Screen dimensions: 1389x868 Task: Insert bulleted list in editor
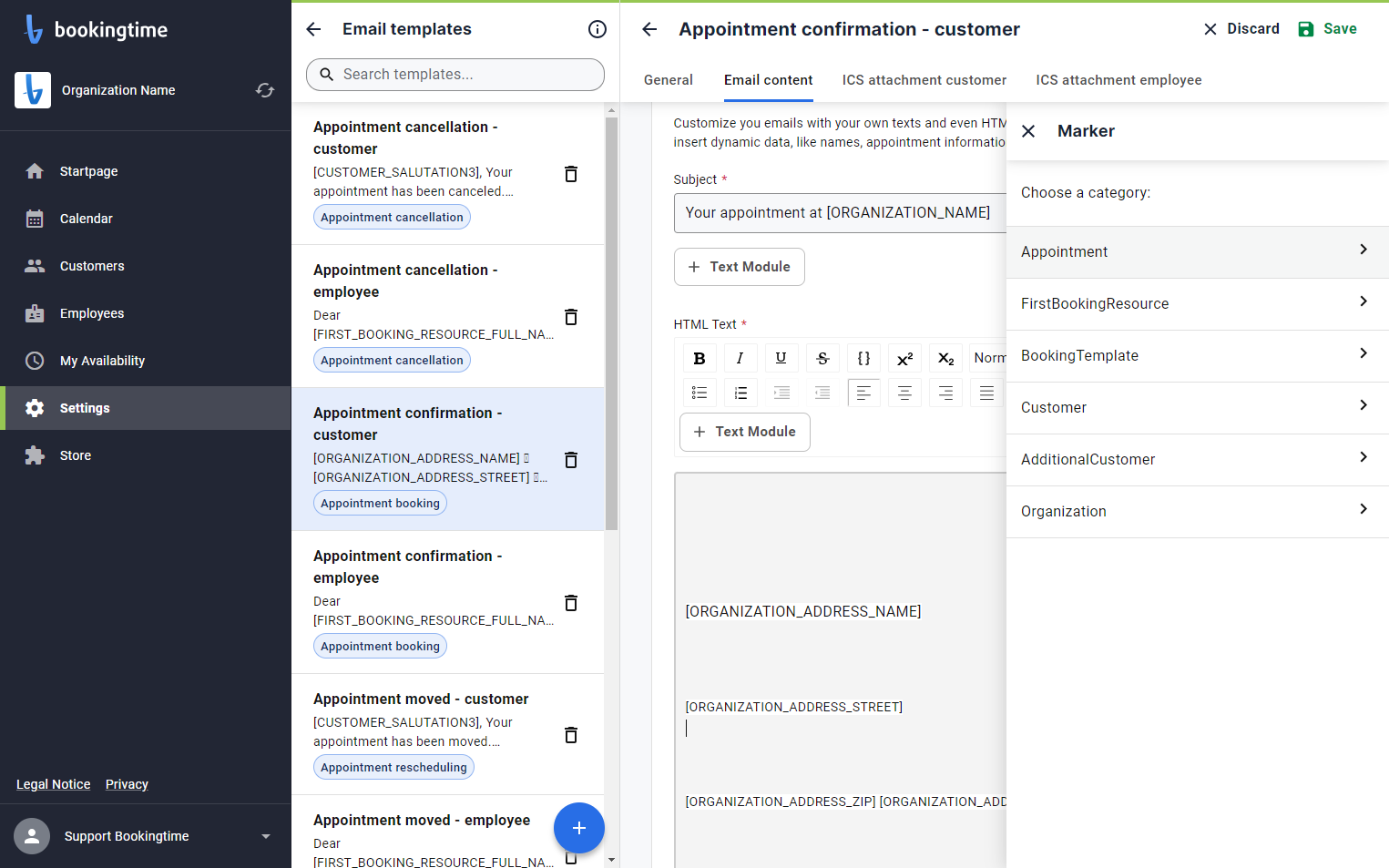[700, 393]
